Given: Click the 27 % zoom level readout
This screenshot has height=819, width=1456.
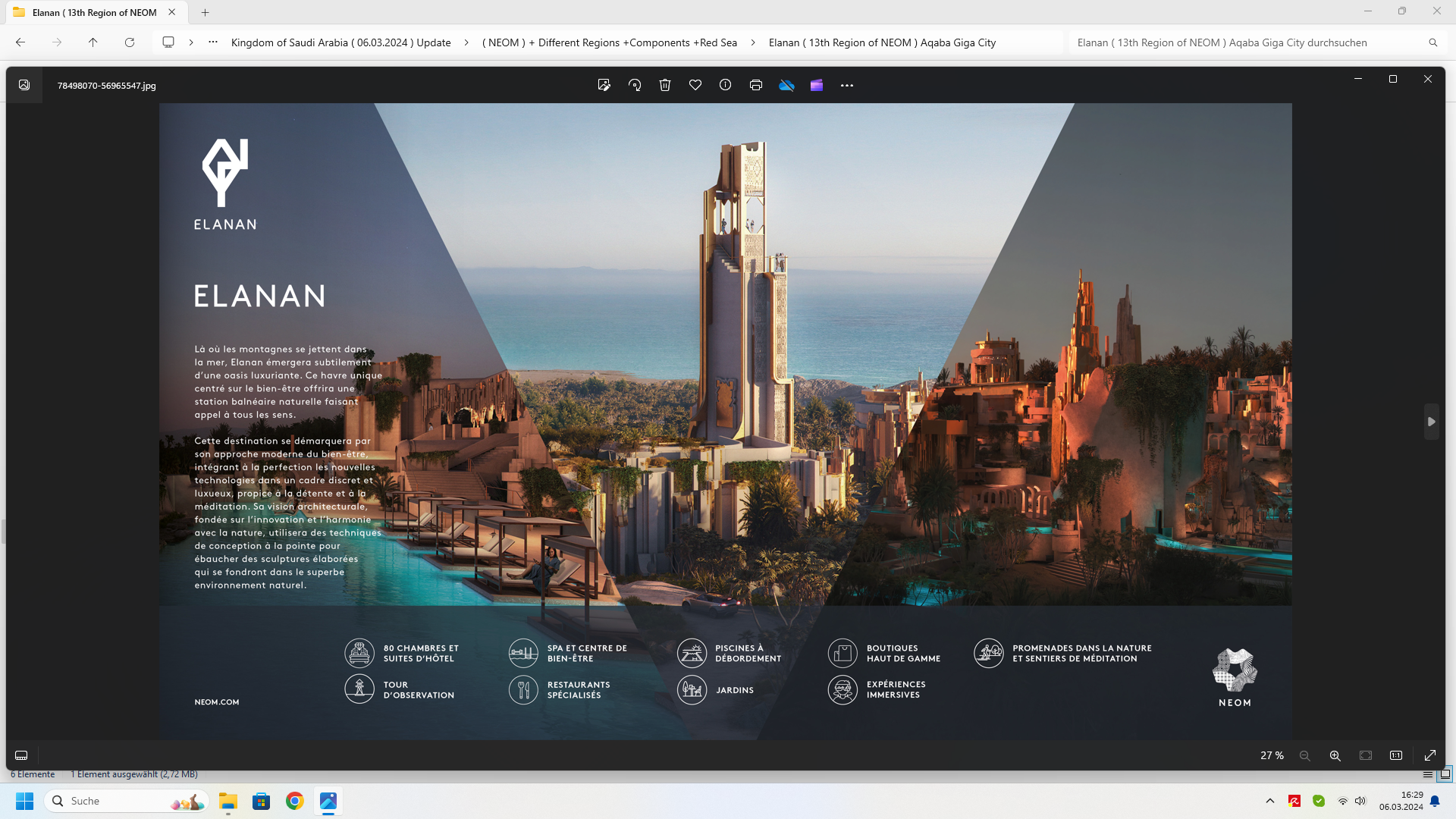Looking at the screenshot, I should click(x=1272, y=755).
